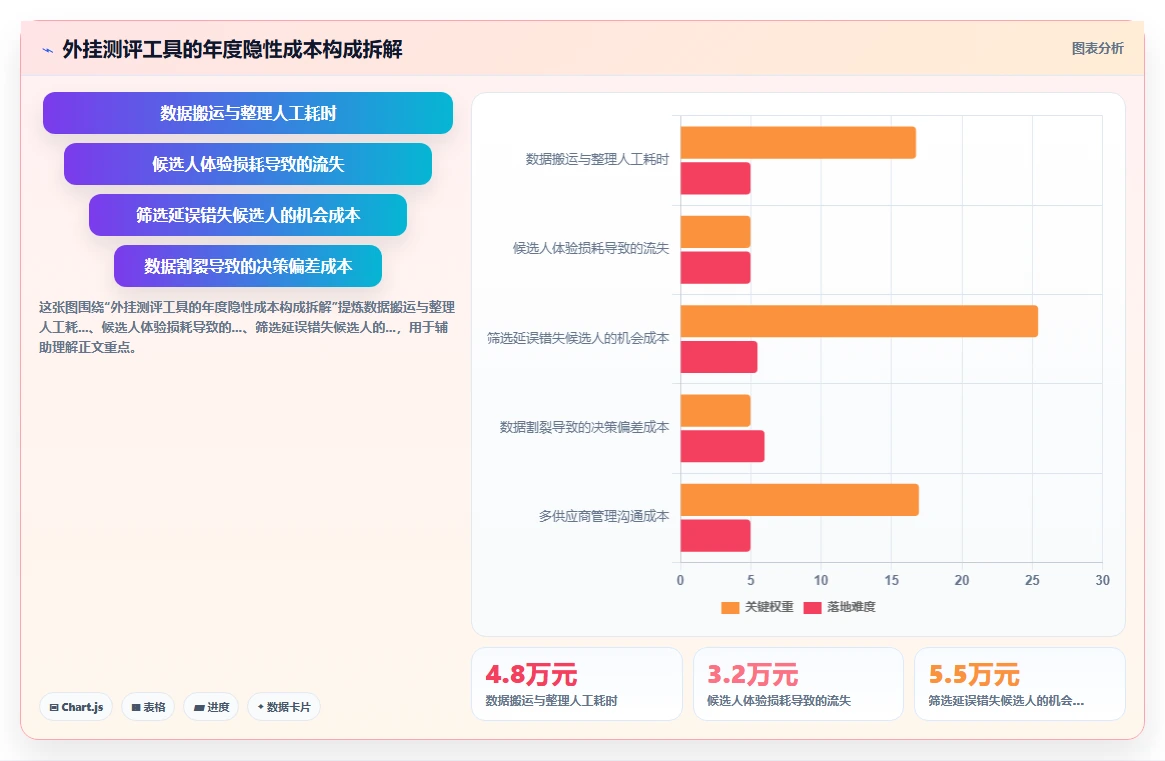The height and width of the screenshot is (761, 1165).
Task: Click red bar for 数据割裂导致的决策偏差成本
Action: click(722, 446)
